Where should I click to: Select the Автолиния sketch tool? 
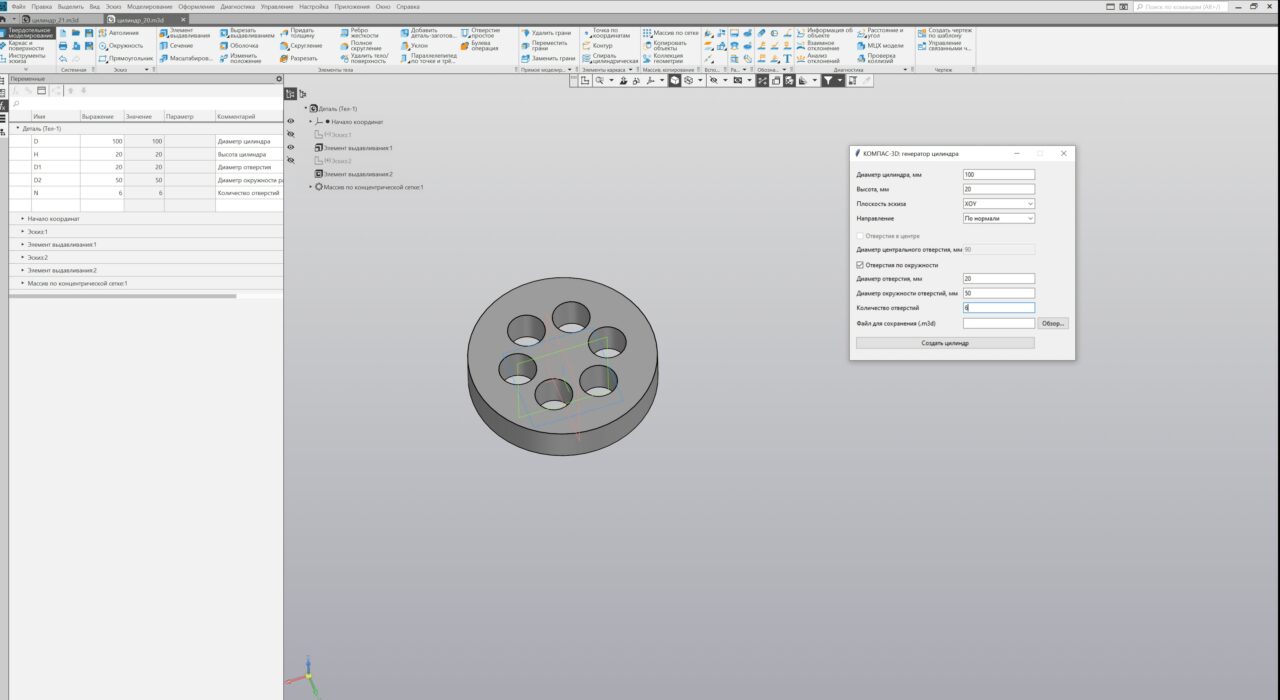pyautogui.click(x=119, y=33)
